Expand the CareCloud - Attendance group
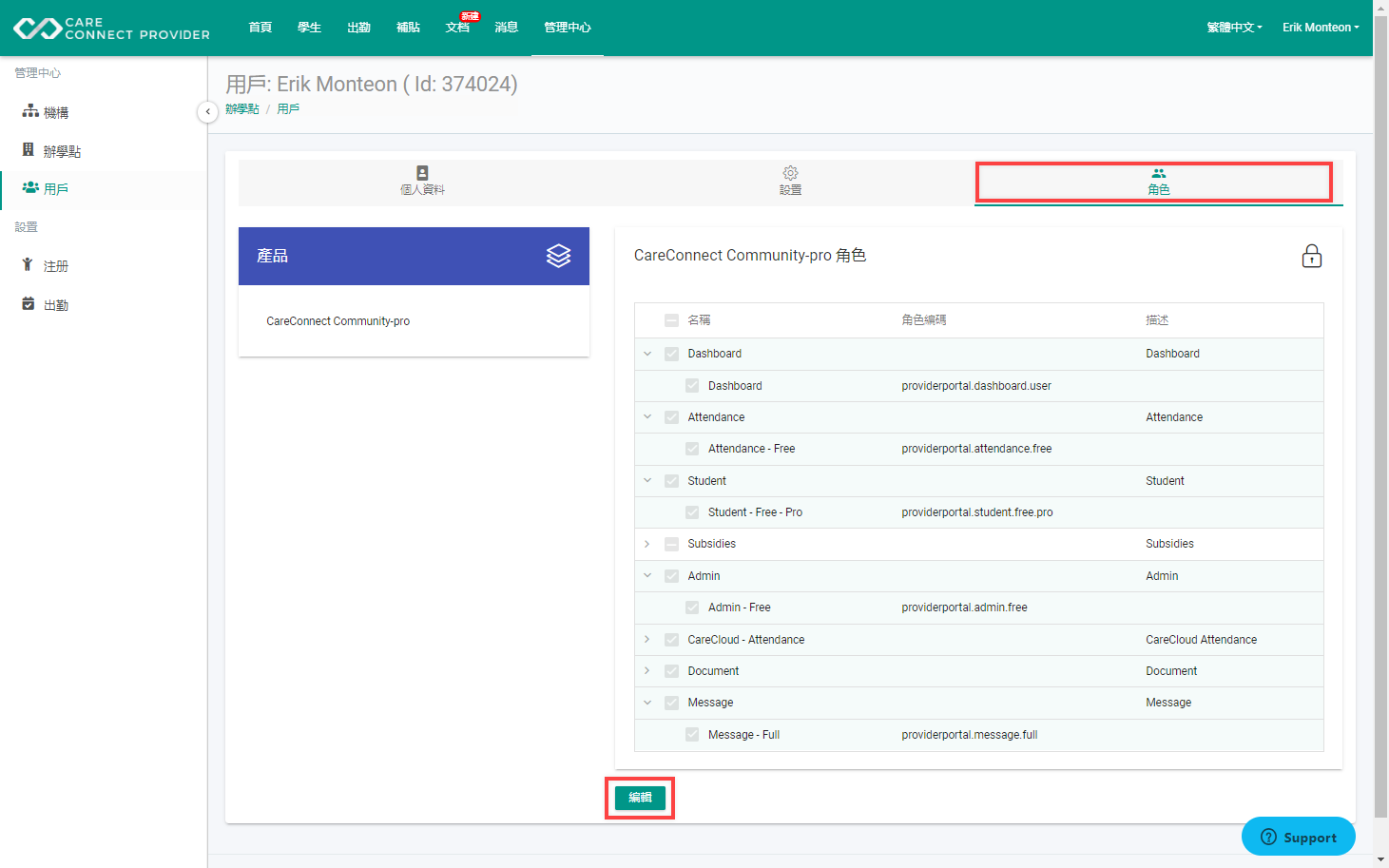This screenshot has width=1389, height=868. (647, 640)
